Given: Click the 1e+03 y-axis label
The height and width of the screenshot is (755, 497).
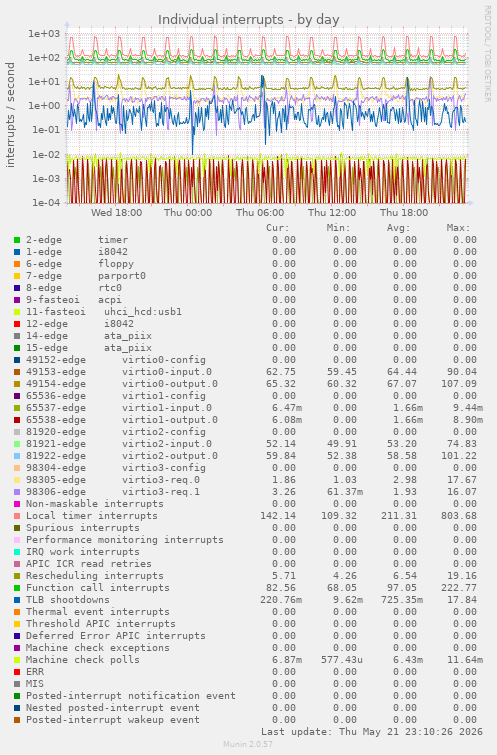Looking at the screenshot, I should point(44,34).
